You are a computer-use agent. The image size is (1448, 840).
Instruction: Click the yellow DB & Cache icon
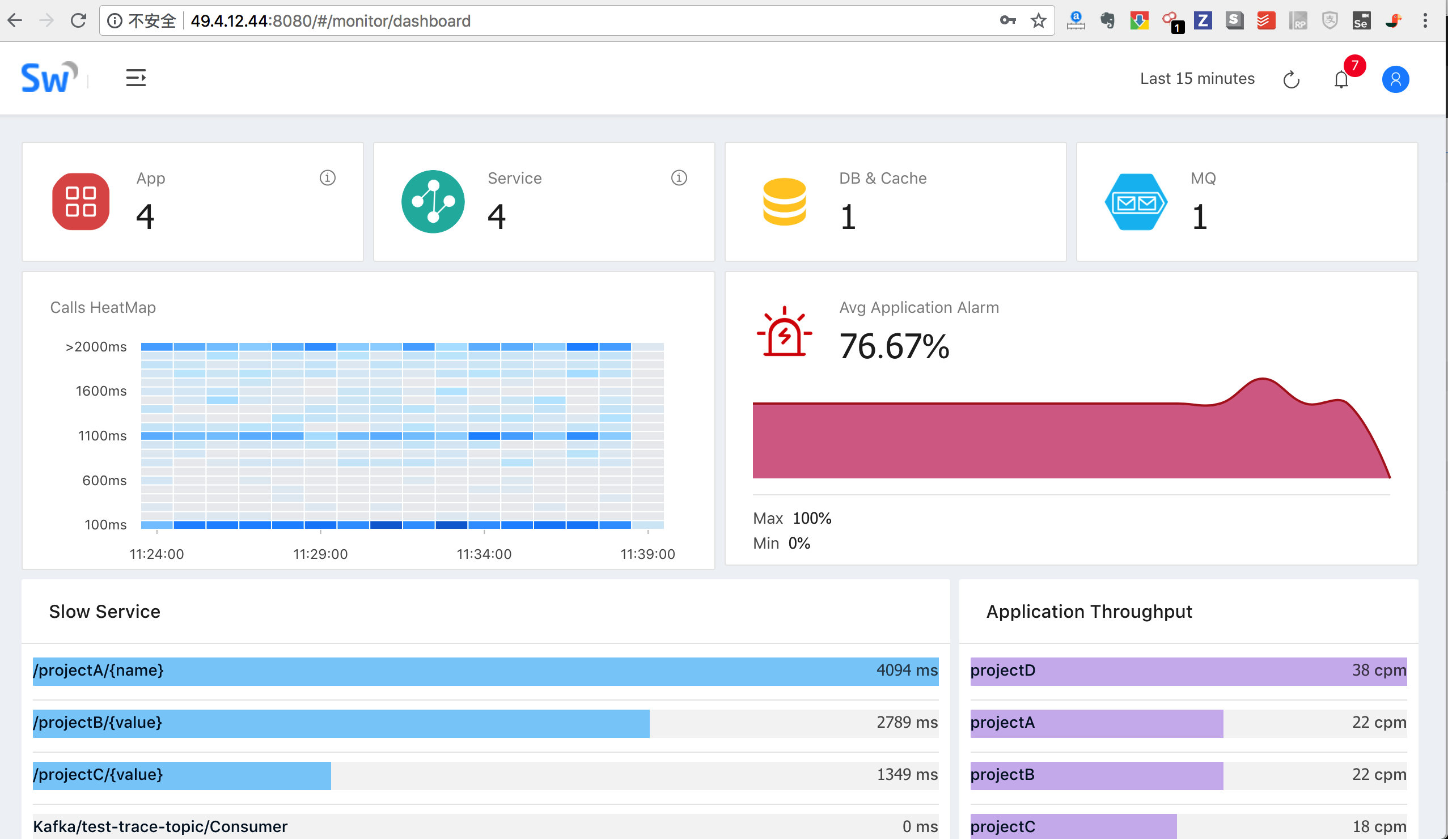pyautogui.click(x=784, y=202)
